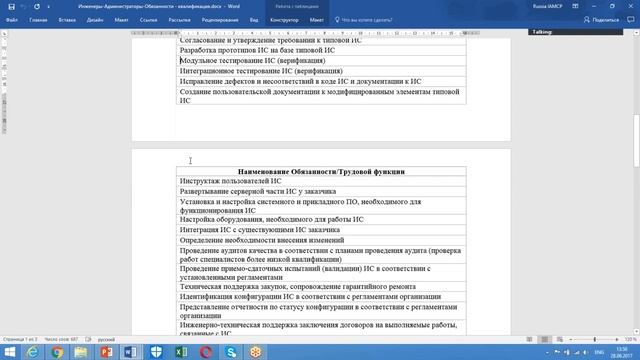The width and height of the screenshot is (640, 360).
Task: Click the Redo/Repeat icon in Quick Access Toolbar
Action: point(37,7)
